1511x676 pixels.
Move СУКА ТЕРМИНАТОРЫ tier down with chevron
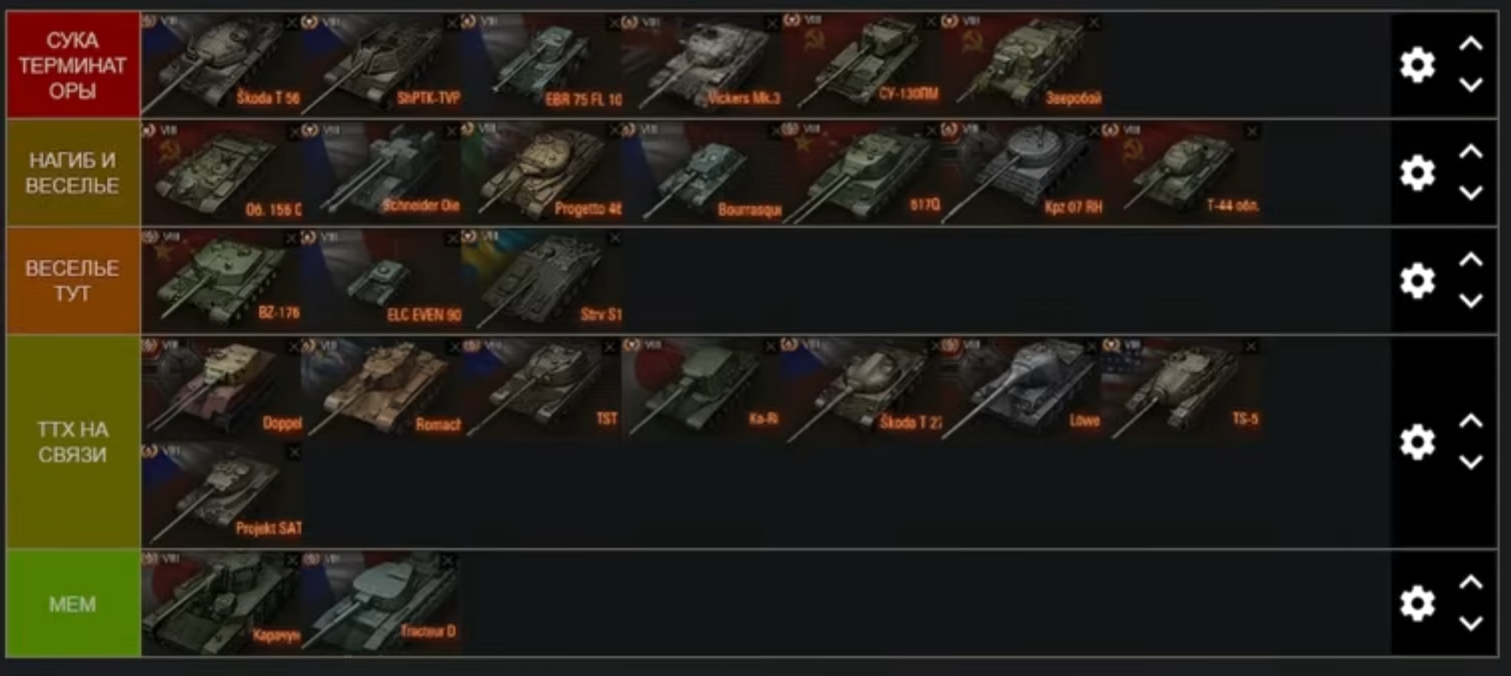point(1470,85)
